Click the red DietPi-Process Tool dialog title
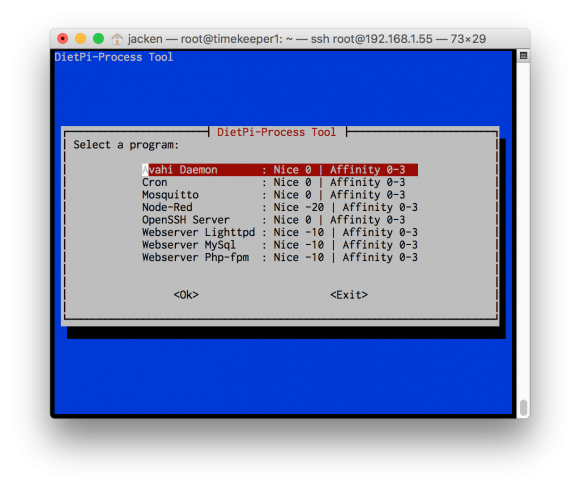This screenshot has height=490, width=580. 276,132
